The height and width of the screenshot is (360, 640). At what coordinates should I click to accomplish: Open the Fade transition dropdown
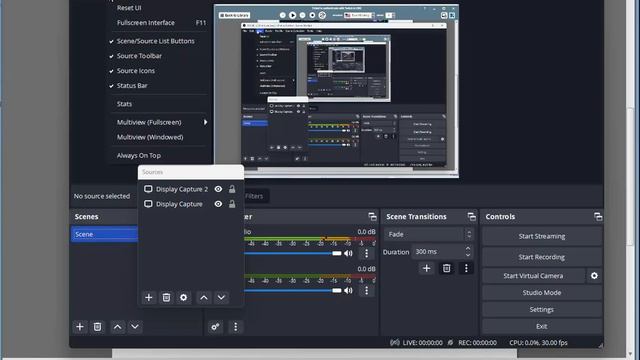click(x=429, y=234)
